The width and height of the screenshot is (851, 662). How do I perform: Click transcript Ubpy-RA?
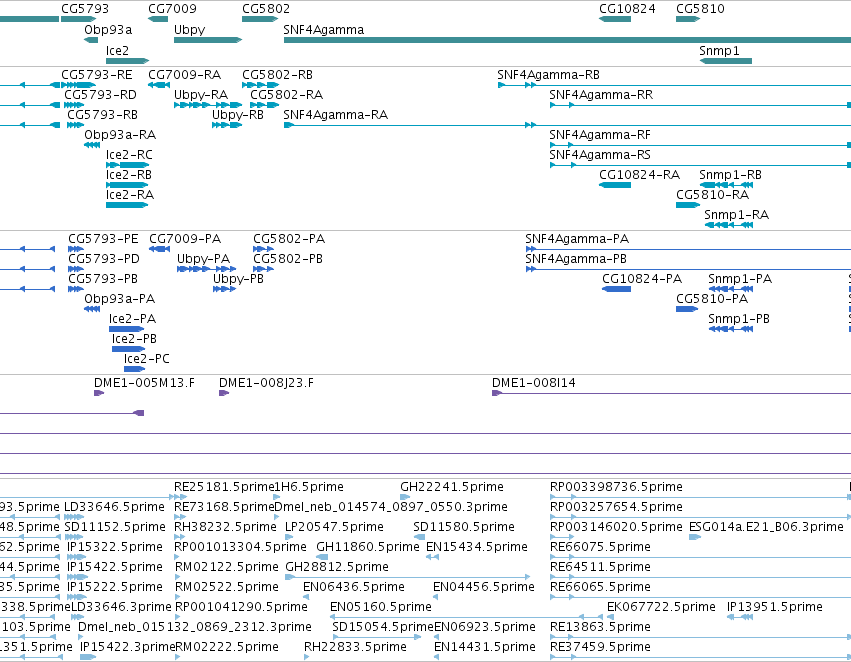point(201,94)
